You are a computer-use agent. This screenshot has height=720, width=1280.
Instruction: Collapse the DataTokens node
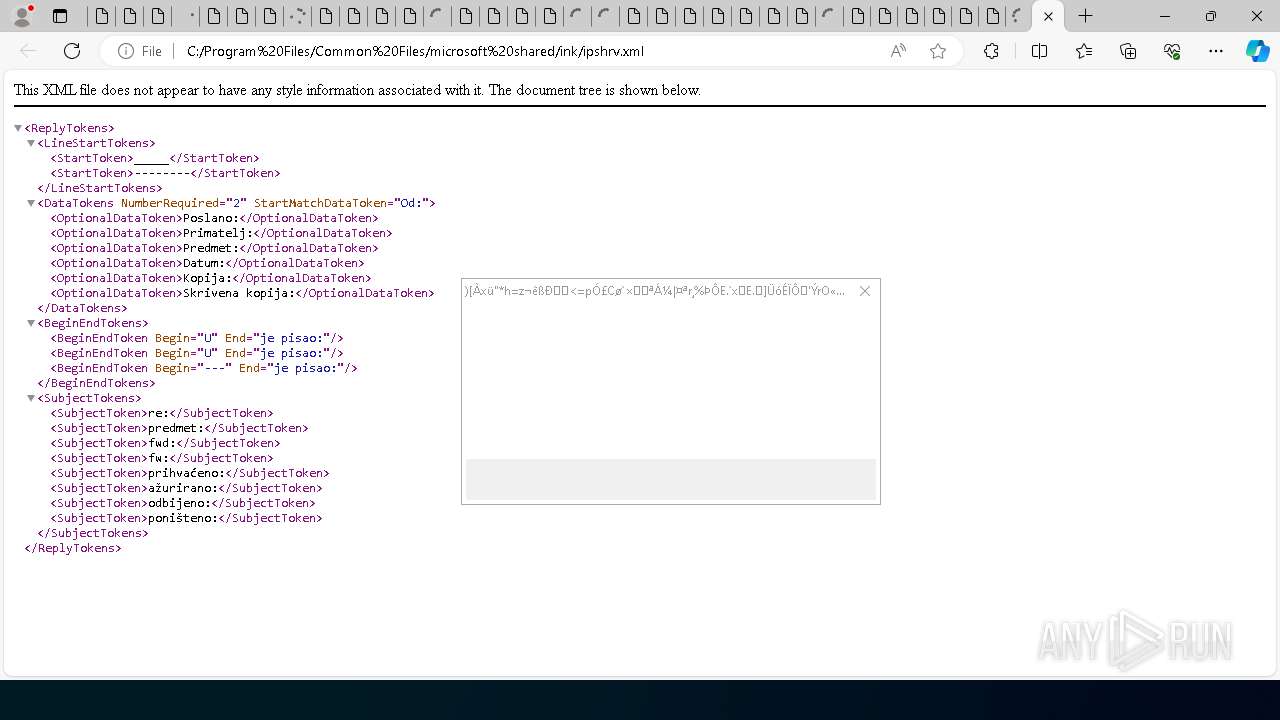click(31, 203)
